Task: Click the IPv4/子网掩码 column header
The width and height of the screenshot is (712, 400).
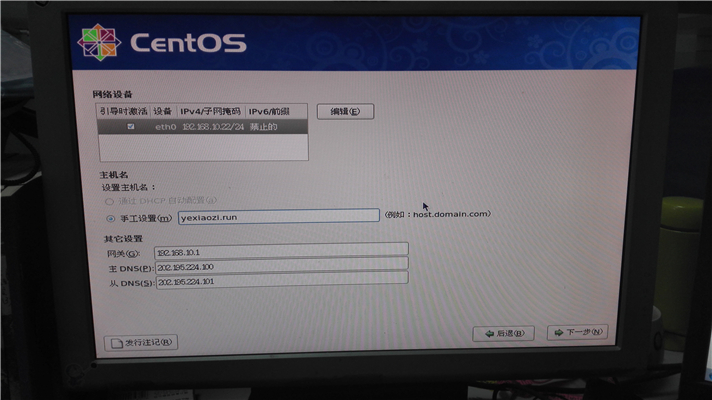Action: pos(210,111)
